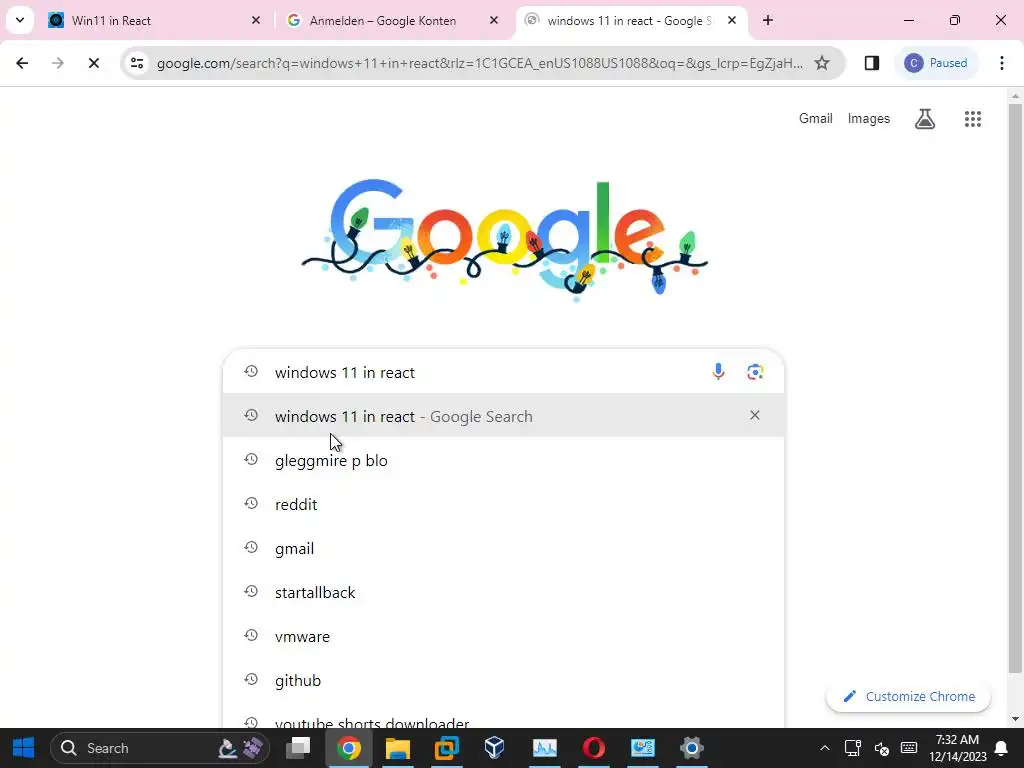Select the github suggestion
Image resolution: width=1024 pixels, height=768 pixels.
click(x=503, y=680)
